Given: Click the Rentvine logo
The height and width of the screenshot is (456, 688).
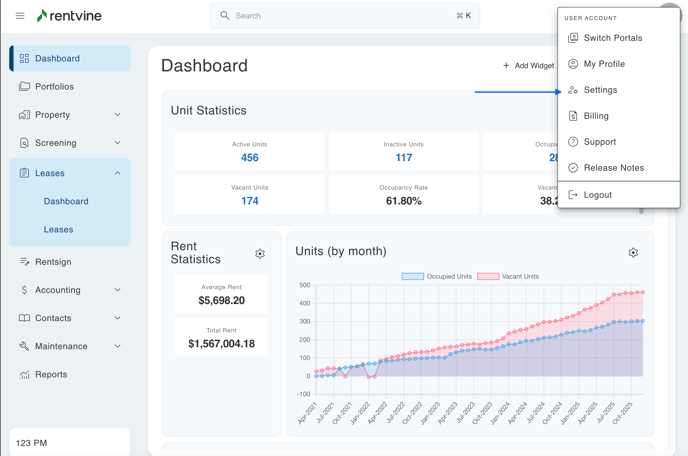Looking at the screenshot, I should (x=69, y=16).
